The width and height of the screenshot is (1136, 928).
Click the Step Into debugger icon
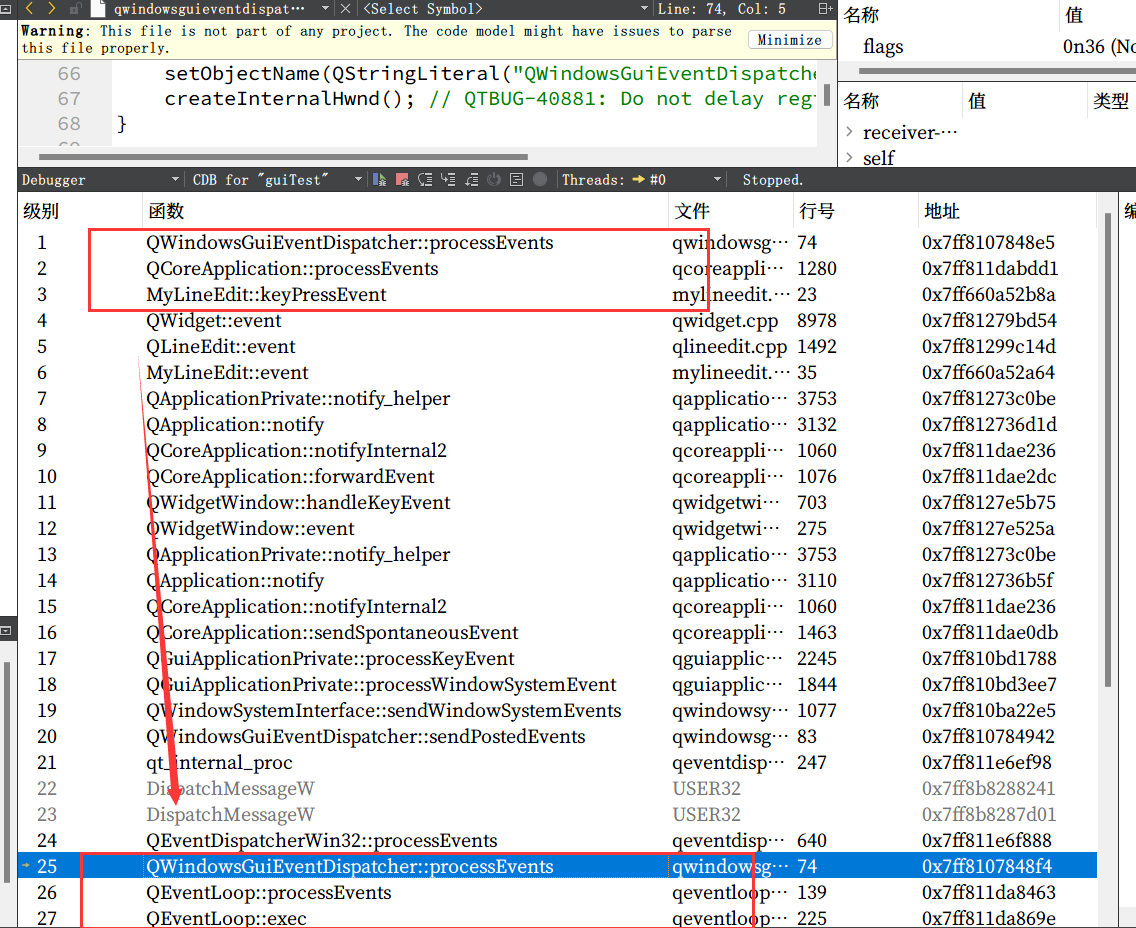pos(448,180)
